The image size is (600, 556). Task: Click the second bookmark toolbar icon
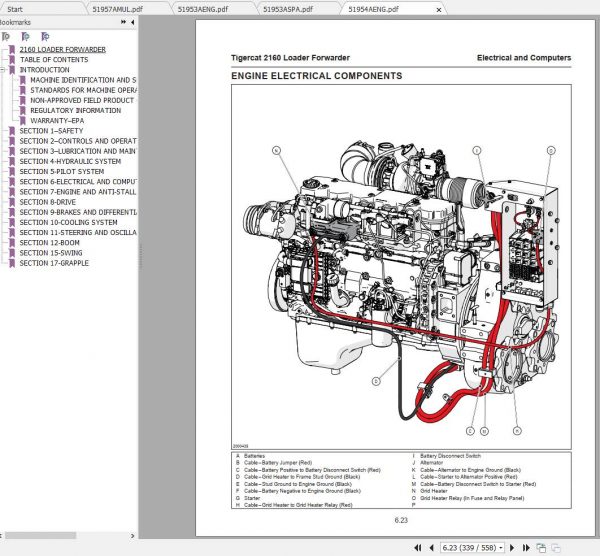tap(25, 37)
